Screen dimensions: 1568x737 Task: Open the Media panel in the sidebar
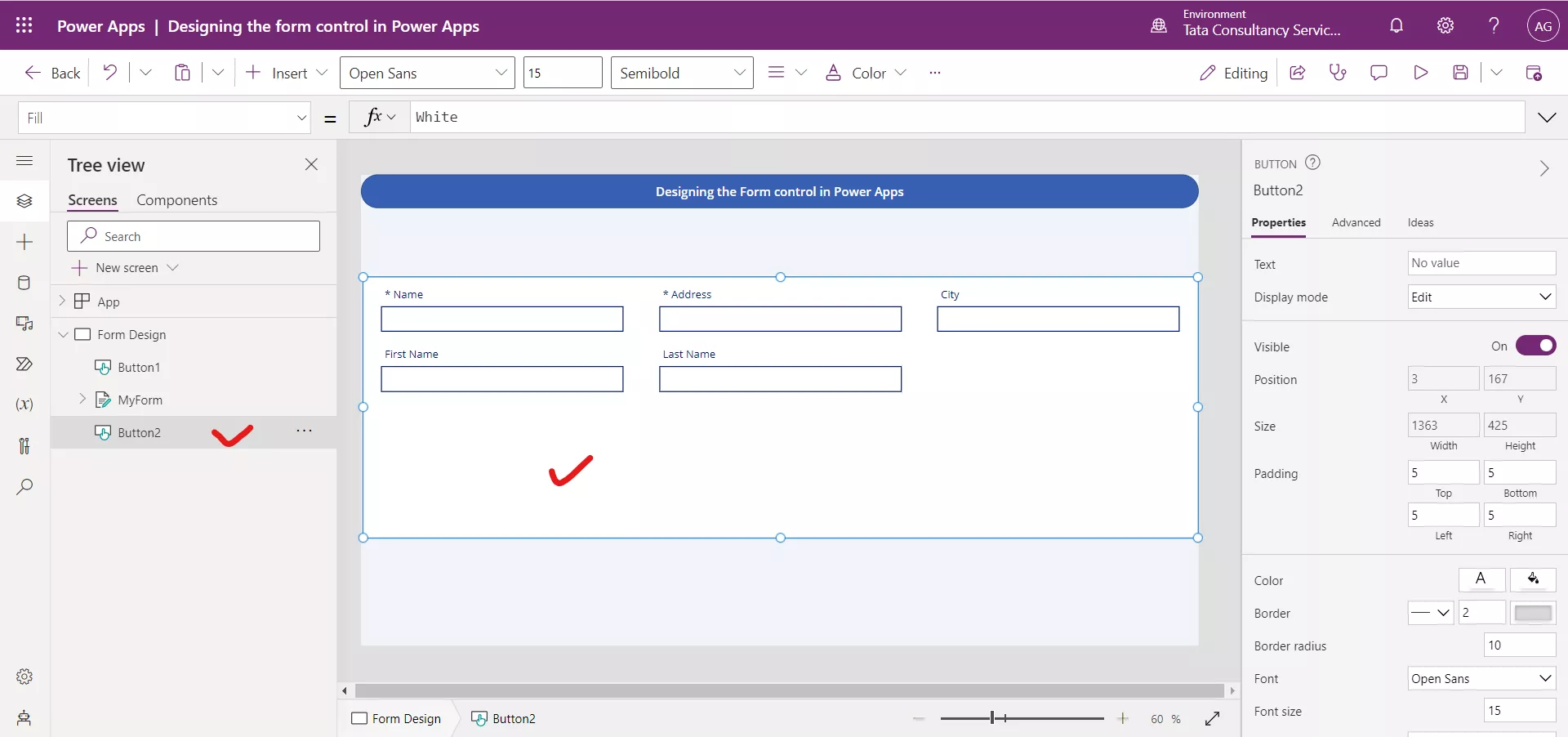tap(24, 324)
